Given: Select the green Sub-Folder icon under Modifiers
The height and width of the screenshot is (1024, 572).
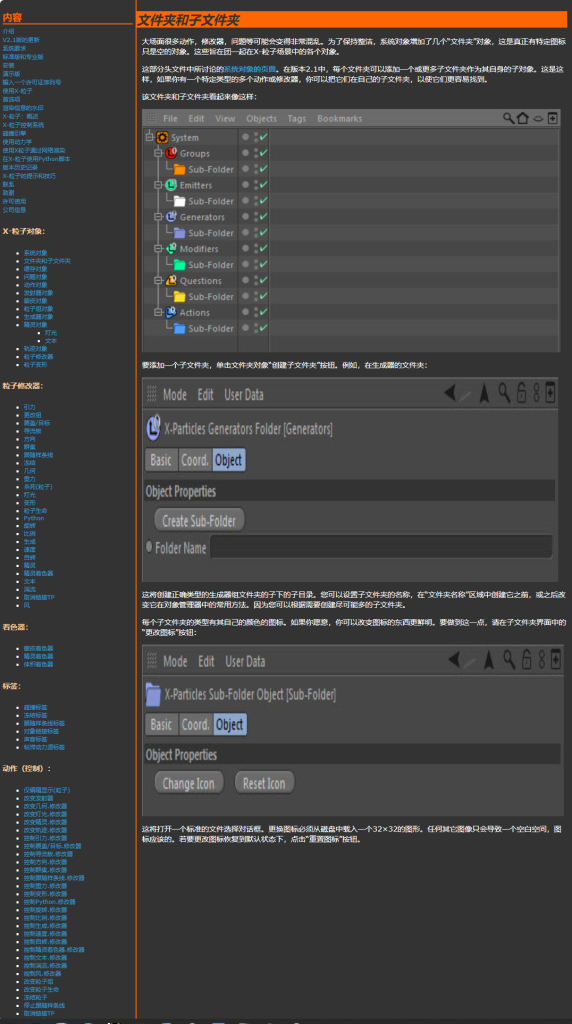Looking at the screenshot, I should click(180, 264).
